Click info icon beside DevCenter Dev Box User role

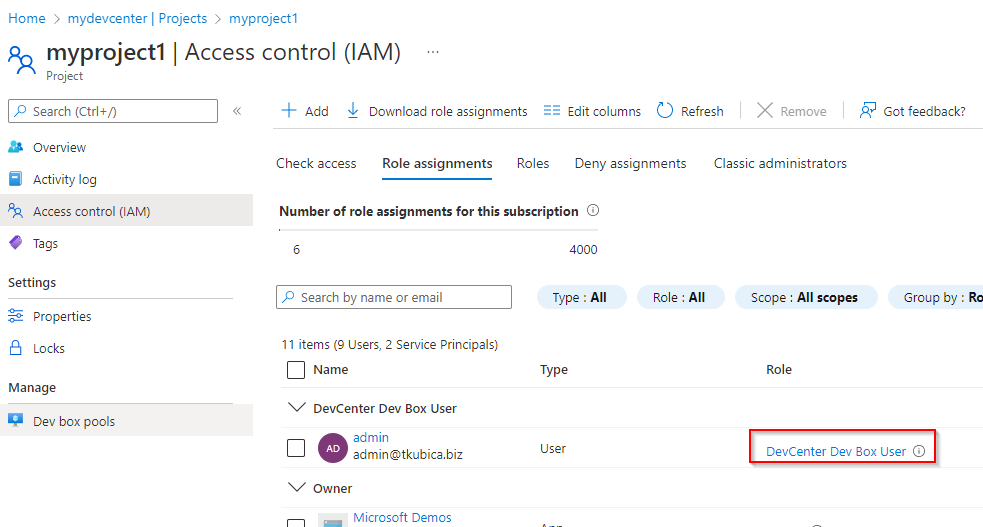pyautogui.click(x=919, y=451)
